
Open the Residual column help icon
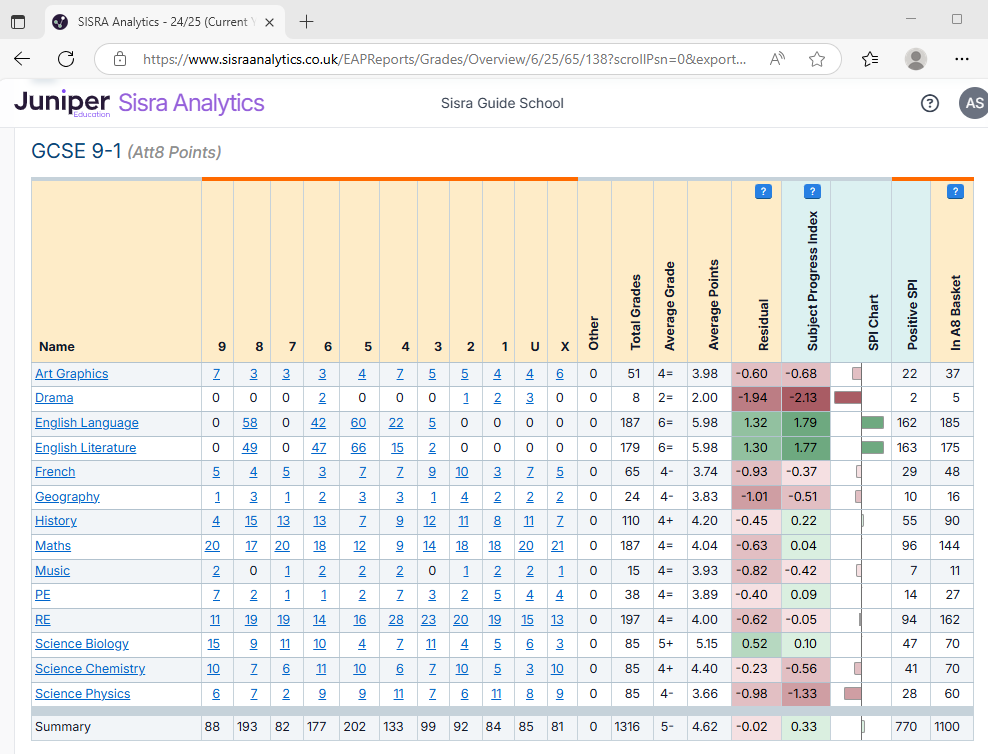coord(763,191)
